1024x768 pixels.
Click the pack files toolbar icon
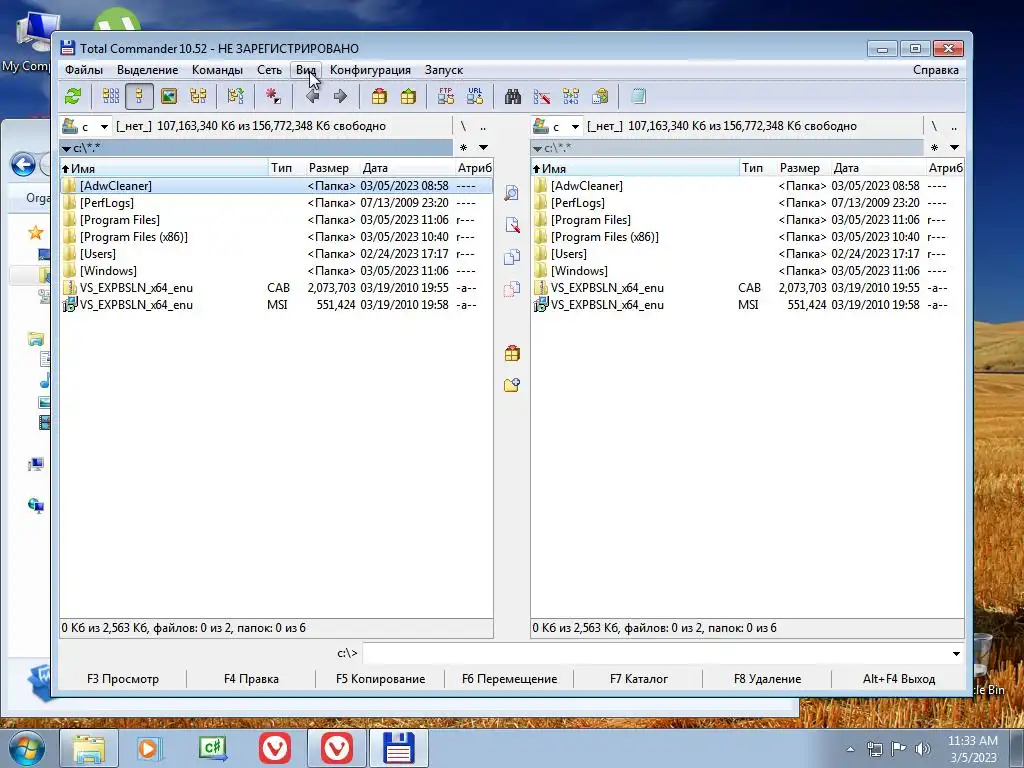click(379, 97)
